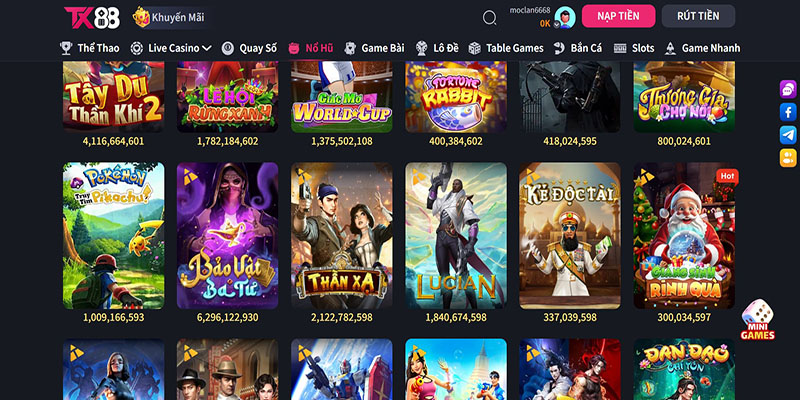Image resolution: width=800 pixels, height=400 pixels.
Task: Click the Nạp Tiền button
Action: [x=618, y=16]
